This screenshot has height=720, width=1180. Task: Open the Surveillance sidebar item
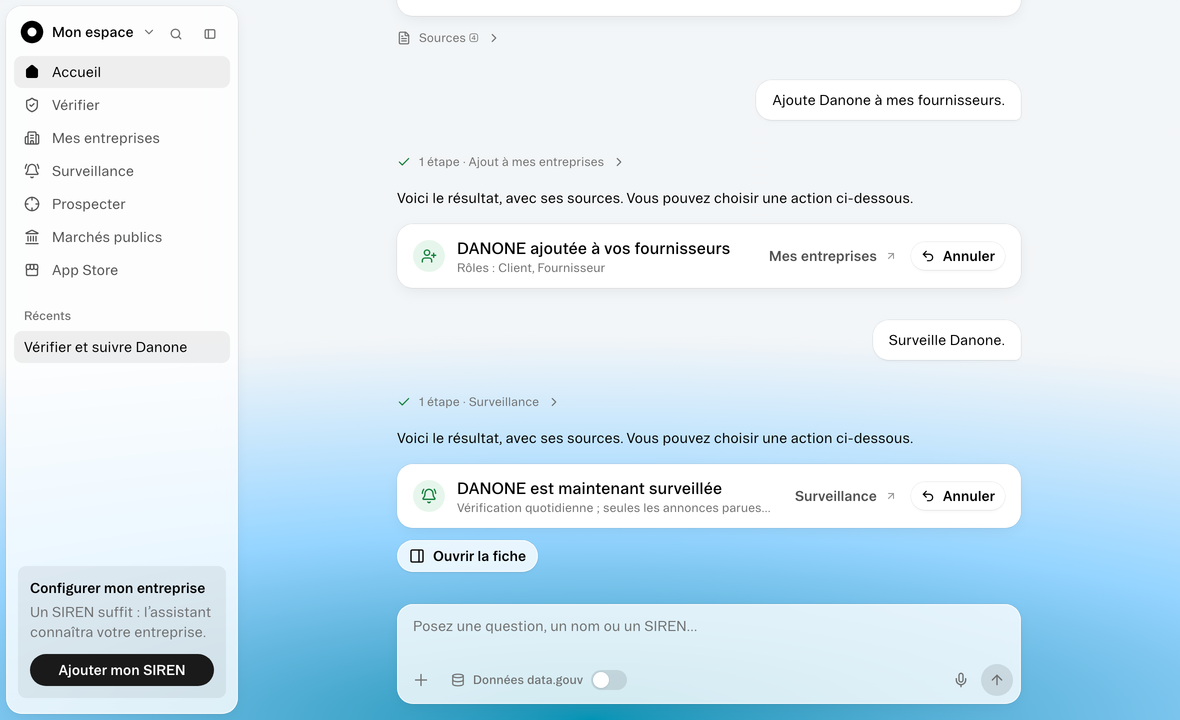(x=122, y=172)
